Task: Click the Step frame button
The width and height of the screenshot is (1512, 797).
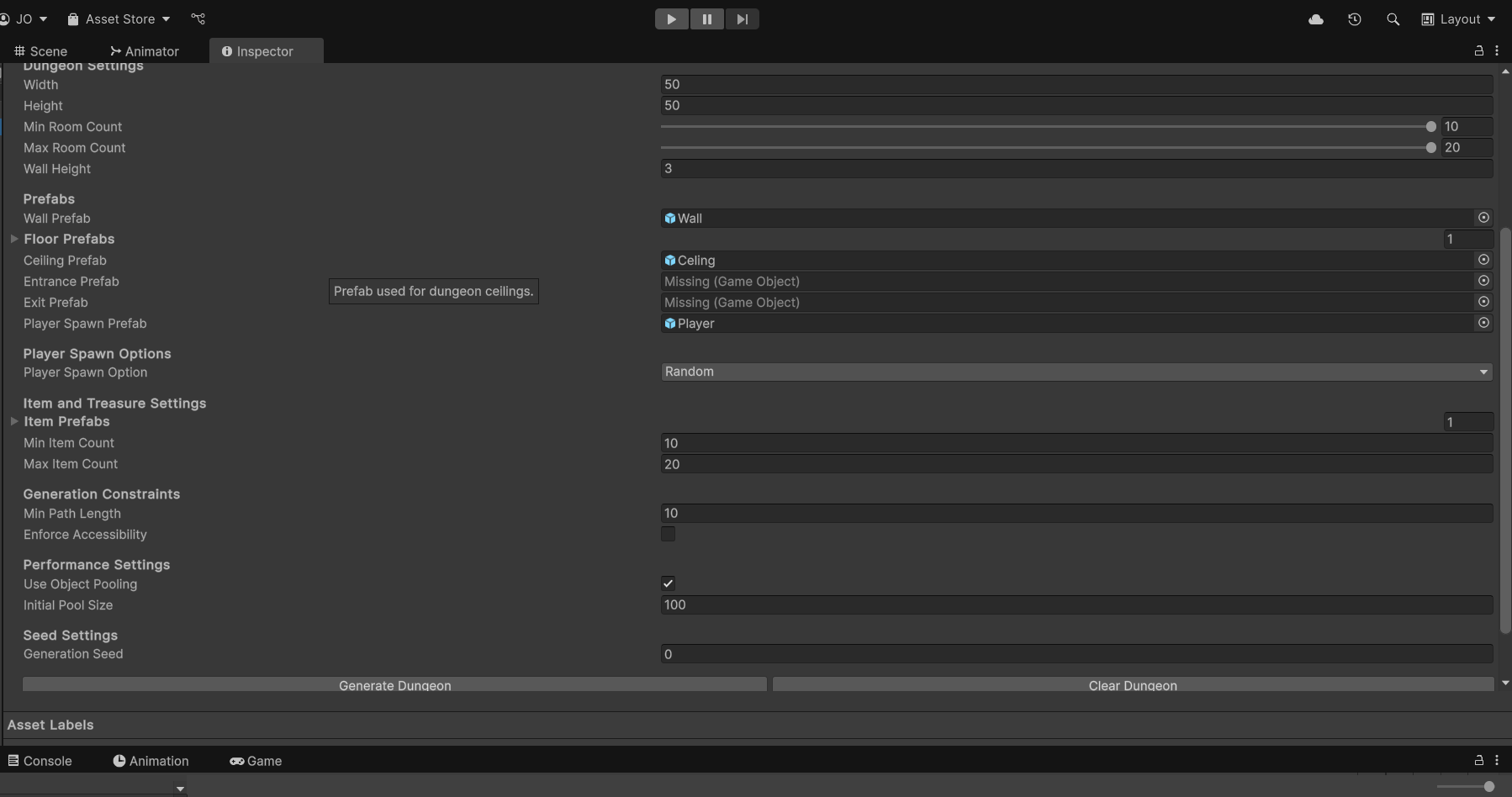Action: pyautogui.click(x=742, y=19)
